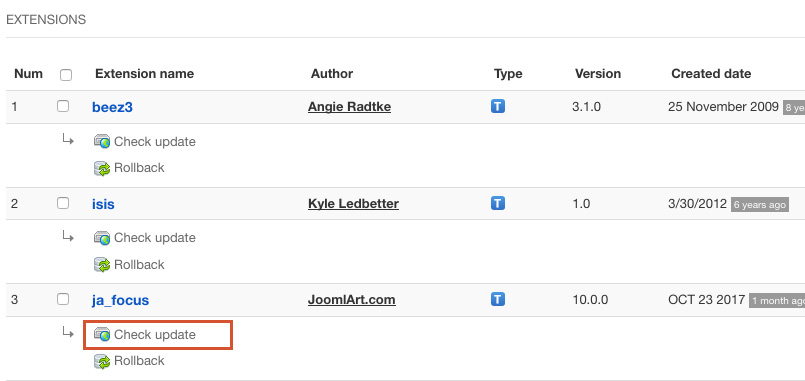Screen dimensions: 805x381
Task: Select the isis extension checkbox
Action: click(63, 203)
